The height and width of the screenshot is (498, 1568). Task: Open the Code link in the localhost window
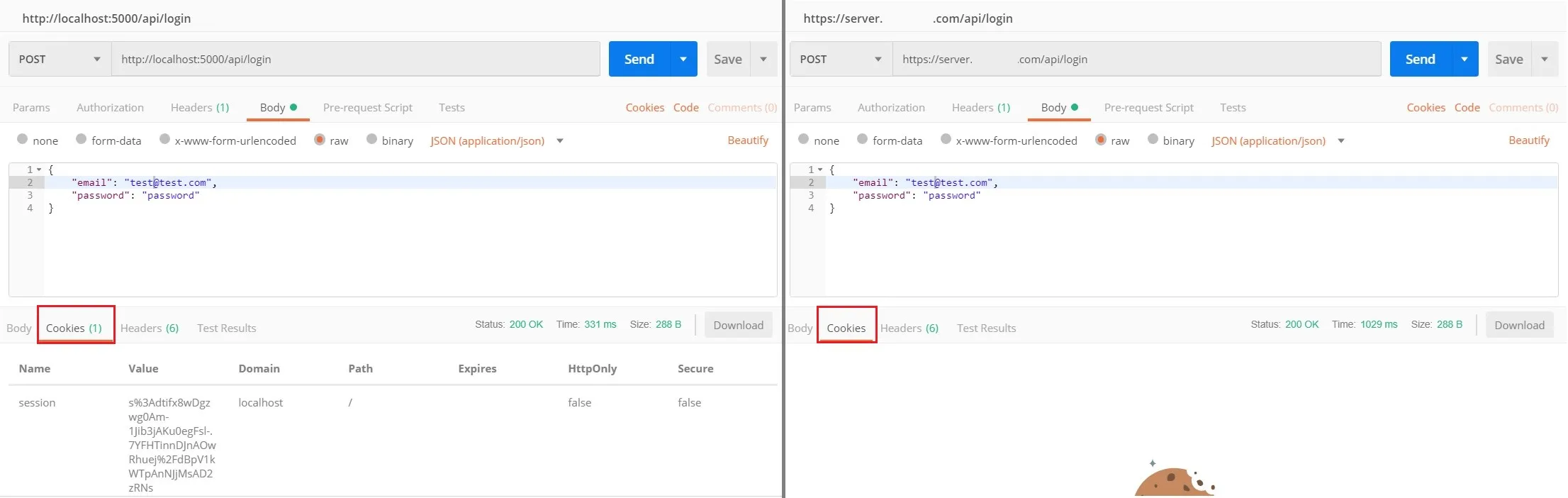685,107
